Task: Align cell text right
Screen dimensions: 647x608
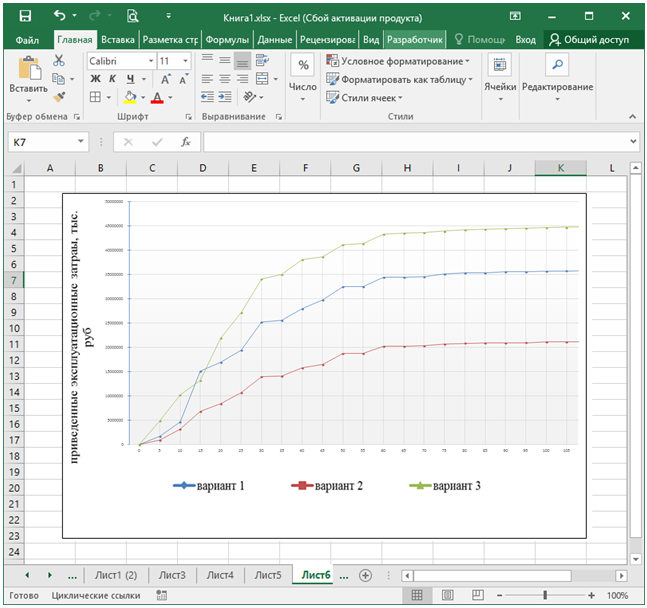Action: [x=243, y=78]
